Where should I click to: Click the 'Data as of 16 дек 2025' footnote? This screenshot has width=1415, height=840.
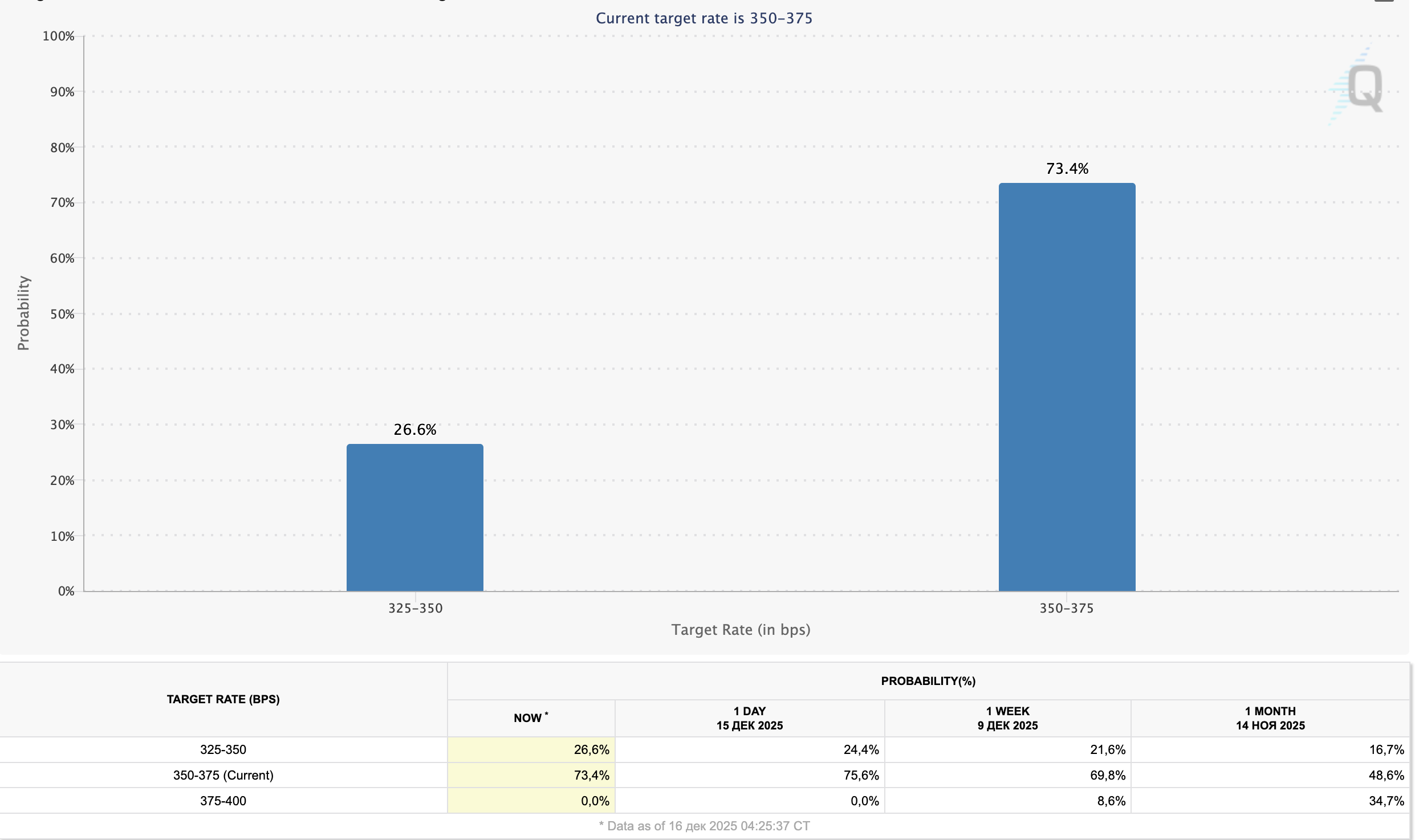[704, 826]
